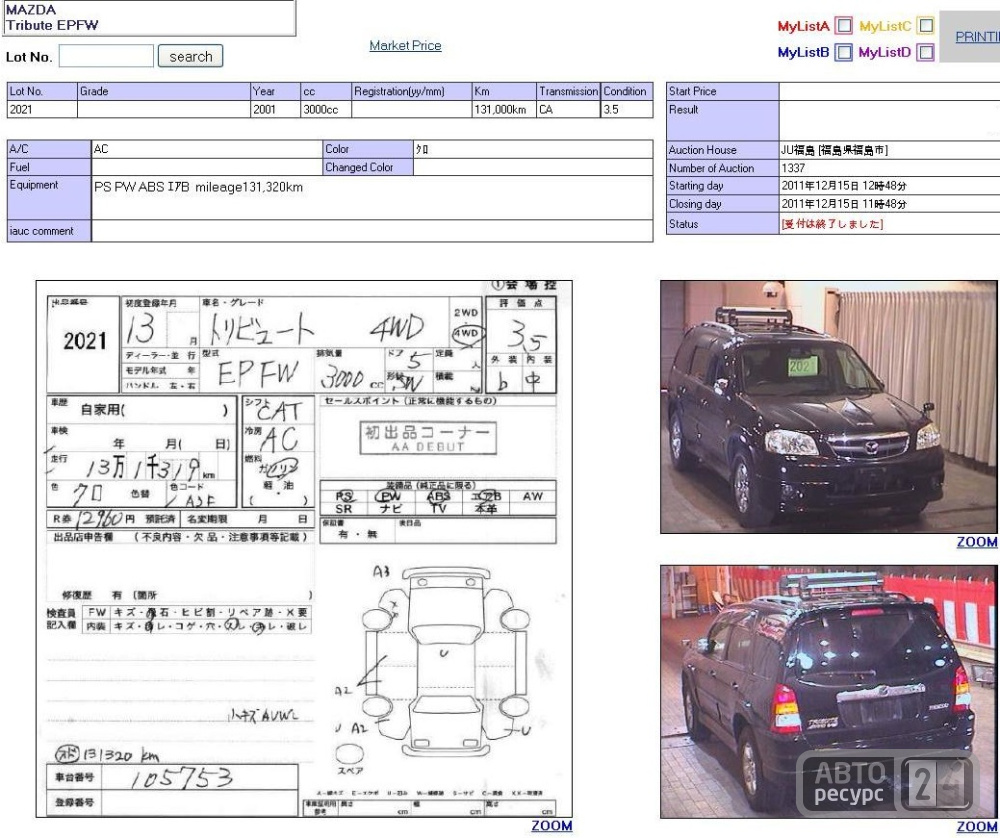Click the MyListC label
The width and height of the screenshot is (1000, 838).
(x=885, y=26)
